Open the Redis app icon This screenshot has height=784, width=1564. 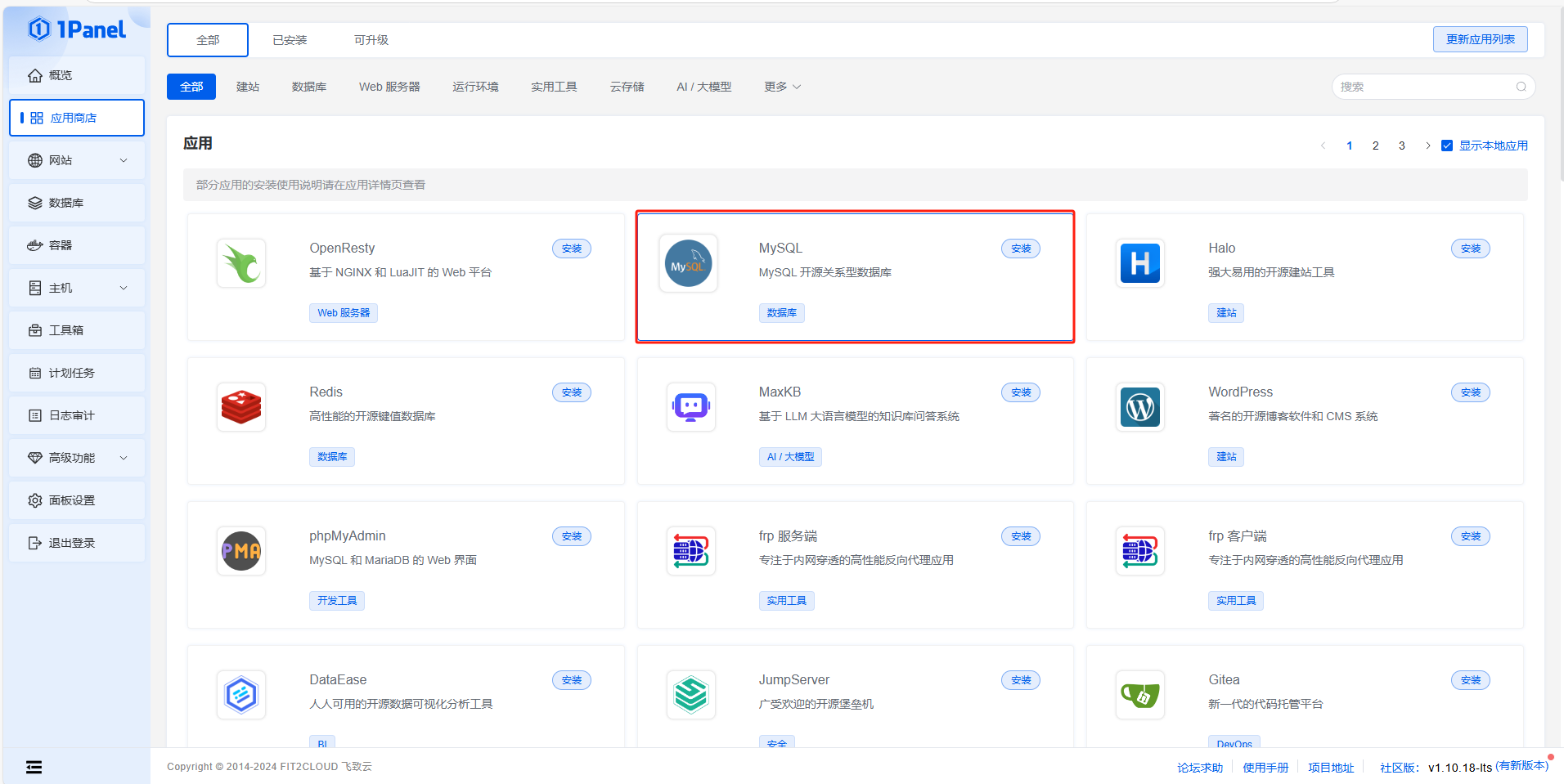(x=241, y=407)
